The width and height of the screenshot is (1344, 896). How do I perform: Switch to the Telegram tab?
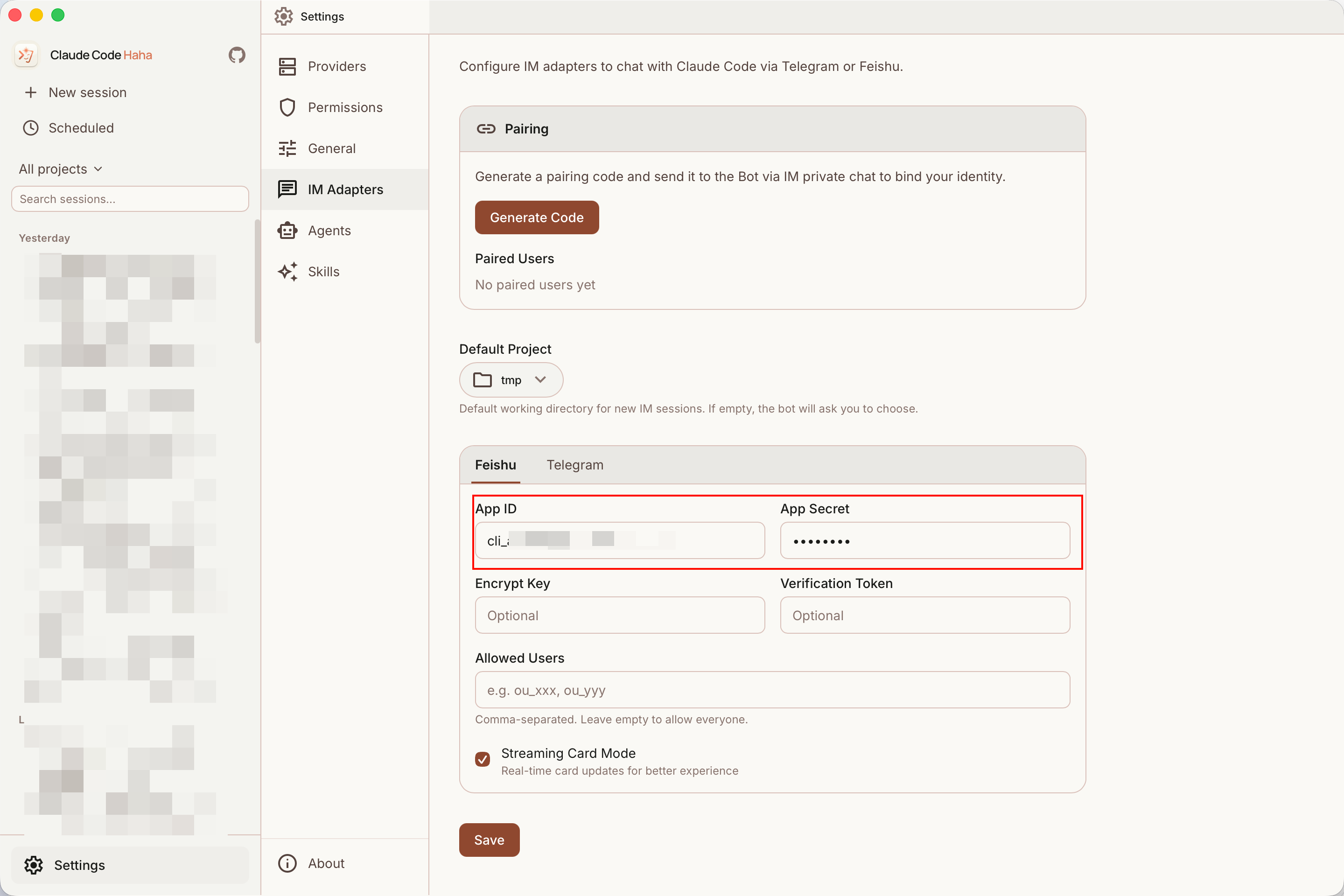[x=574, y=465]
